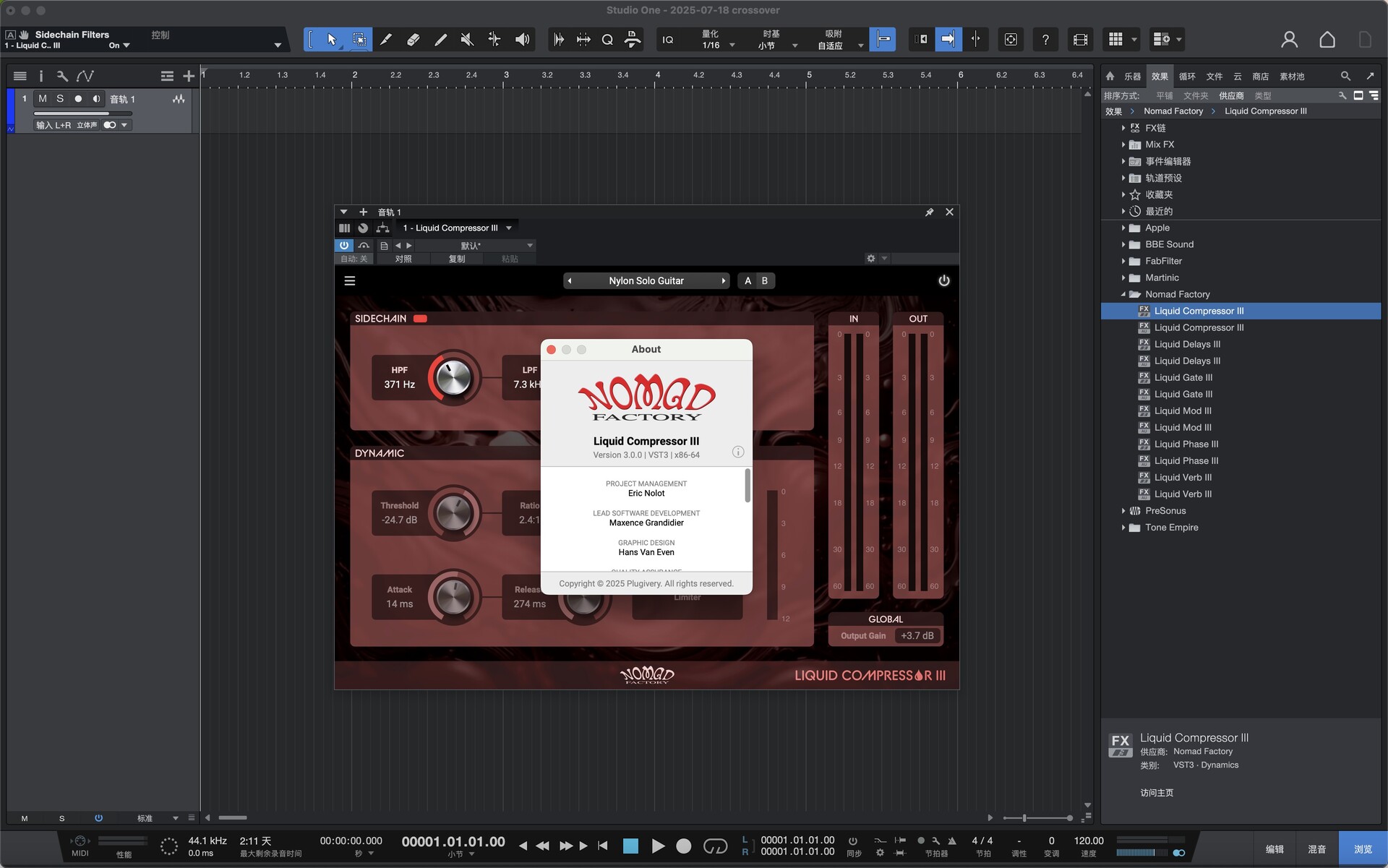Image resolution: width=1388 pixels, height=868 pixels.
Task: Adjust the HPF knob
Action: [x=453, y=377]
